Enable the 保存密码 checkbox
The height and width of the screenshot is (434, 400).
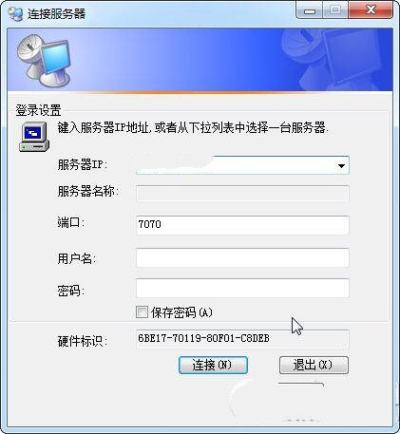pos(142,312)
